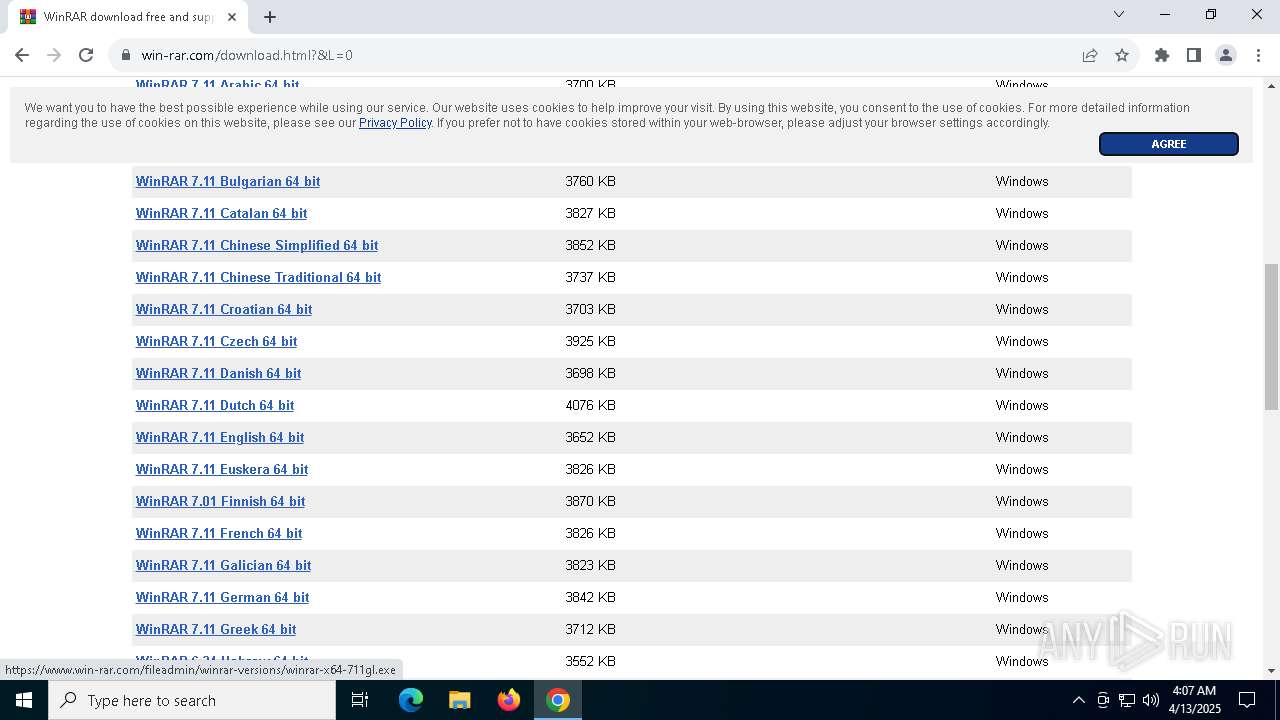
Task: Download WinRAR 7.11 English 64 bit
Action: 220,437
